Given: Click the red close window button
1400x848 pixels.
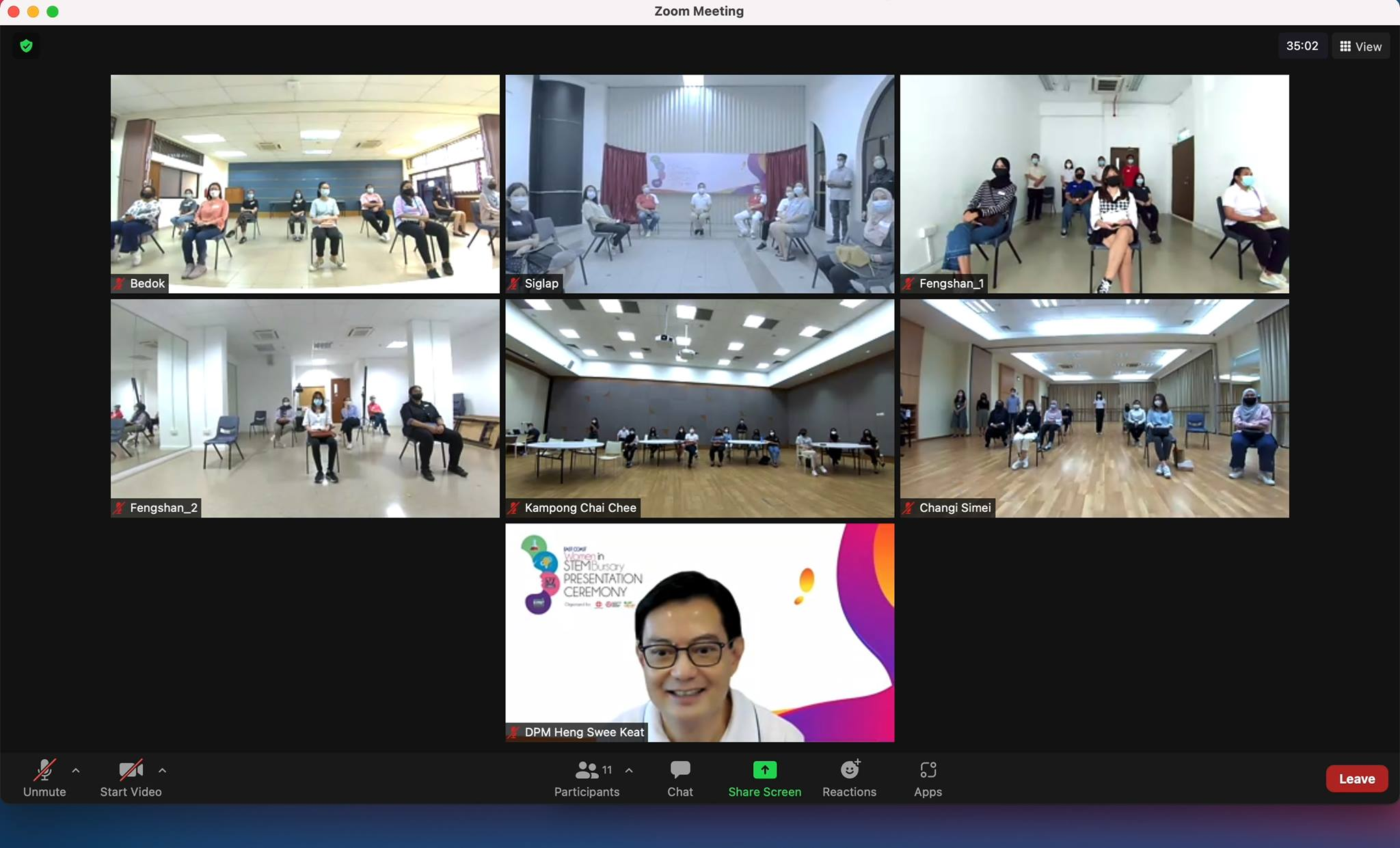Looking at the screenshot, I should [13, 11].
